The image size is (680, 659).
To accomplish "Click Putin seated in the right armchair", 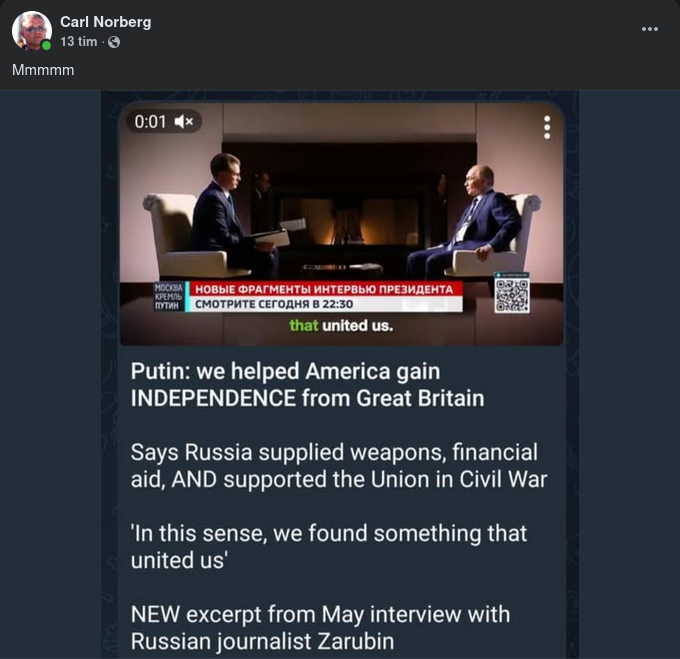I will tap(478, 220).
